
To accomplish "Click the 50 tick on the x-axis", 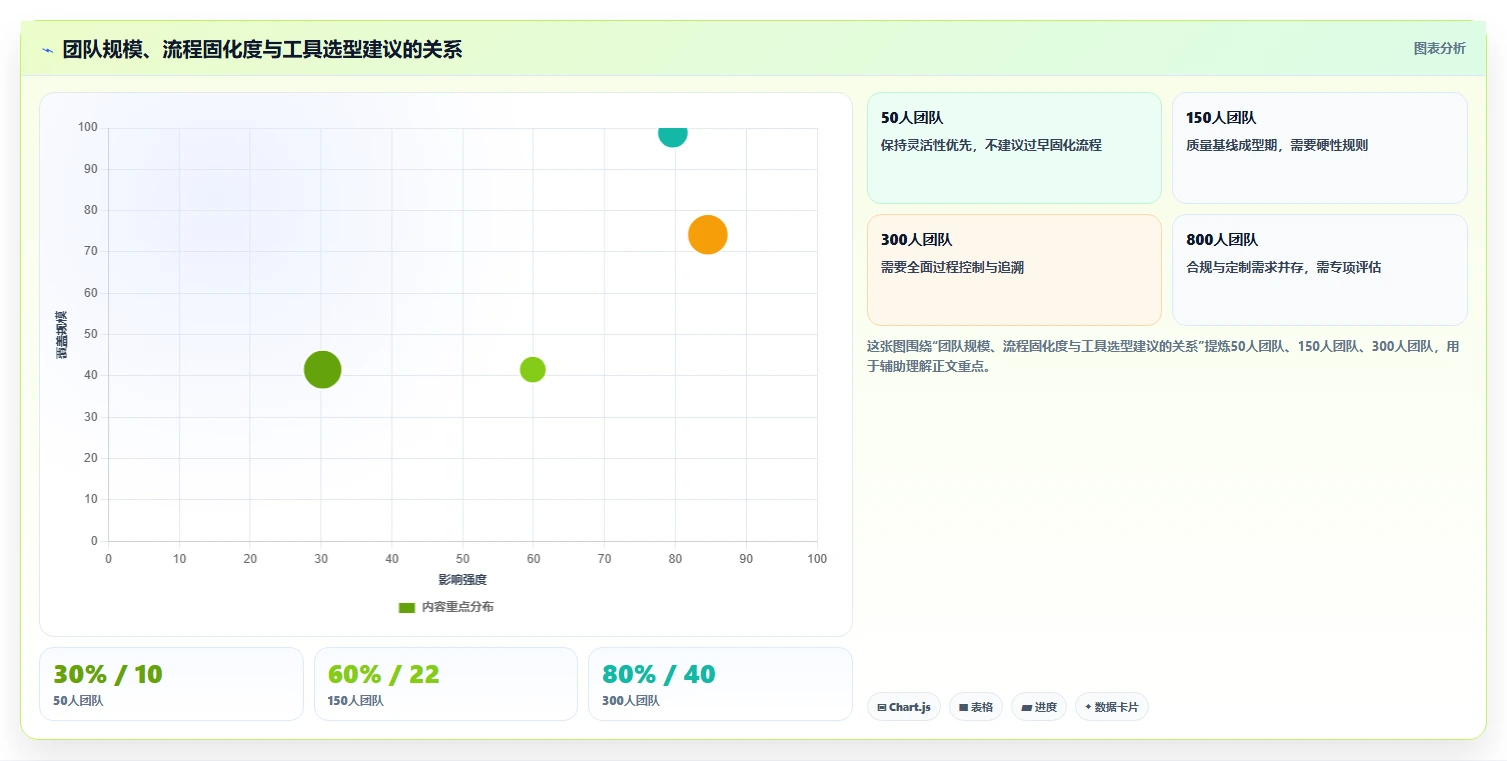I will click(x=462, y=558).
